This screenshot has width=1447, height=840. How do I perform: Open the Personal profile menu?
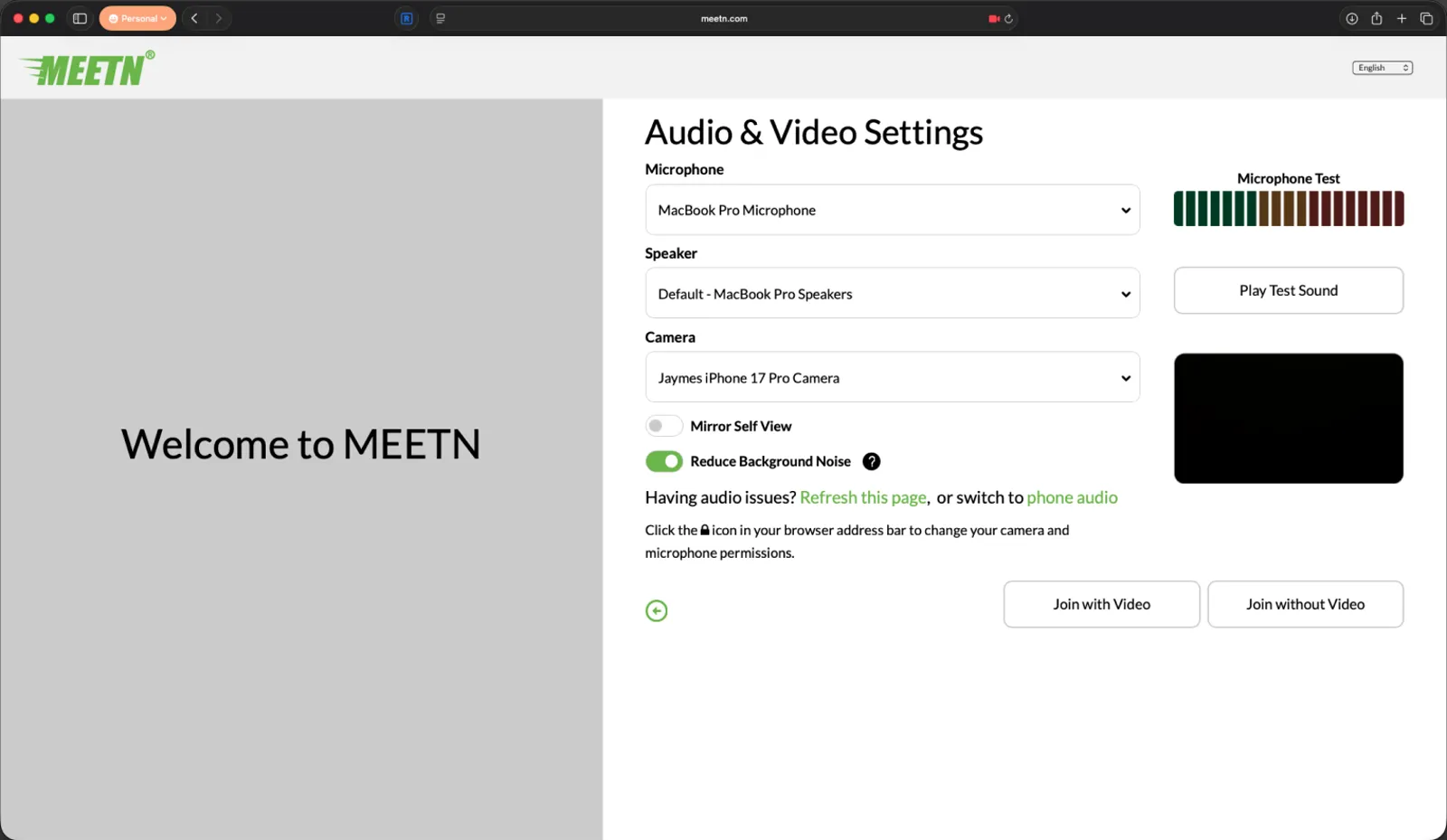click(137, 18)
